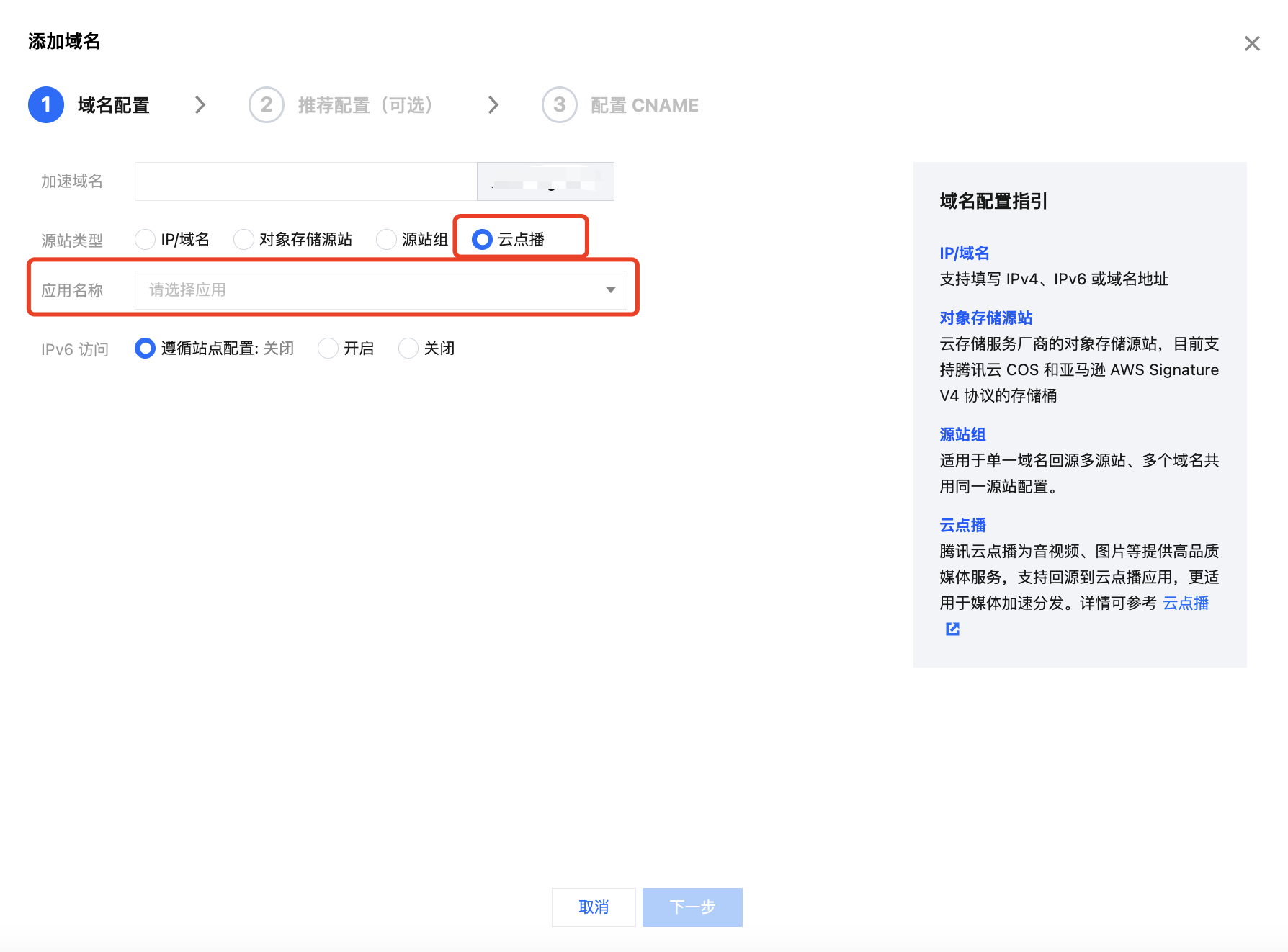Click the 取消 button

tap(594, 907)
